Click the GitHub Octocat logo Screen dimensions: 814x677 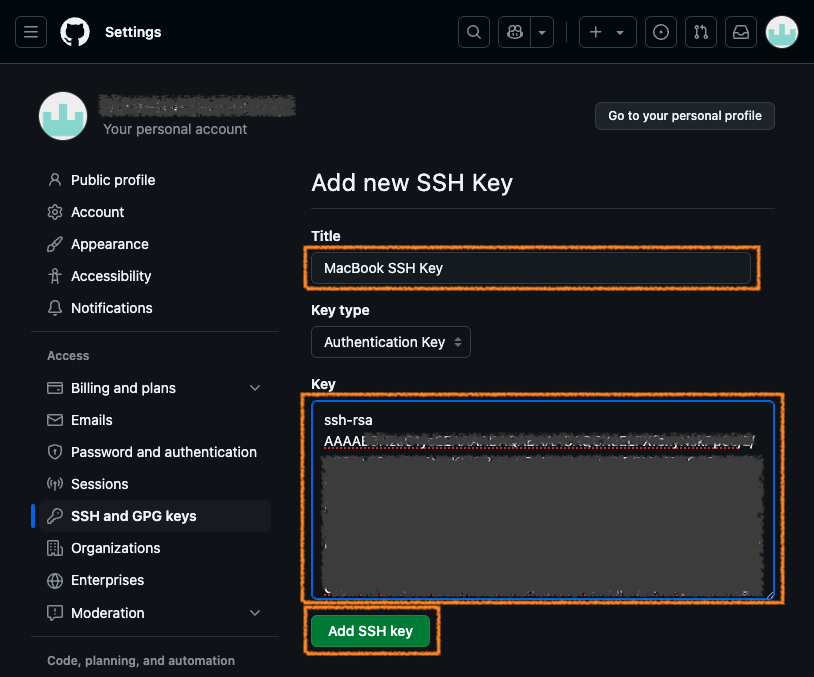click(x=75, y=32)
